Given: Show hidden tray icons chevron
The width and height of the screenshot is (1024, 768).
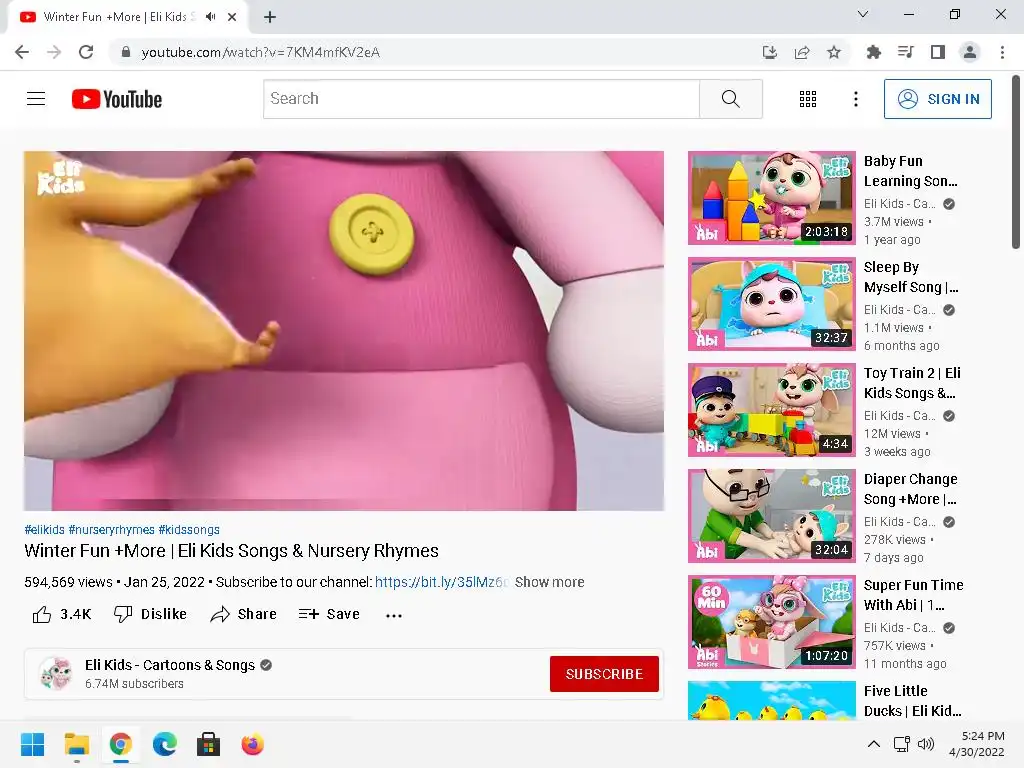Looking at the screenshot, I should tap(874, 744).
